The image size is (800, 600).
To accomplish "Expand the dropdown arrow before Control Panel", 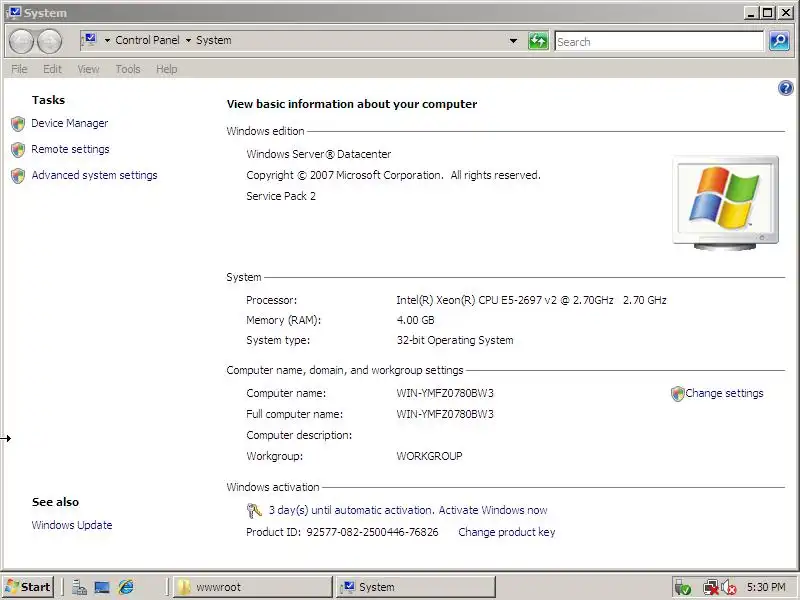I will 107,40.
